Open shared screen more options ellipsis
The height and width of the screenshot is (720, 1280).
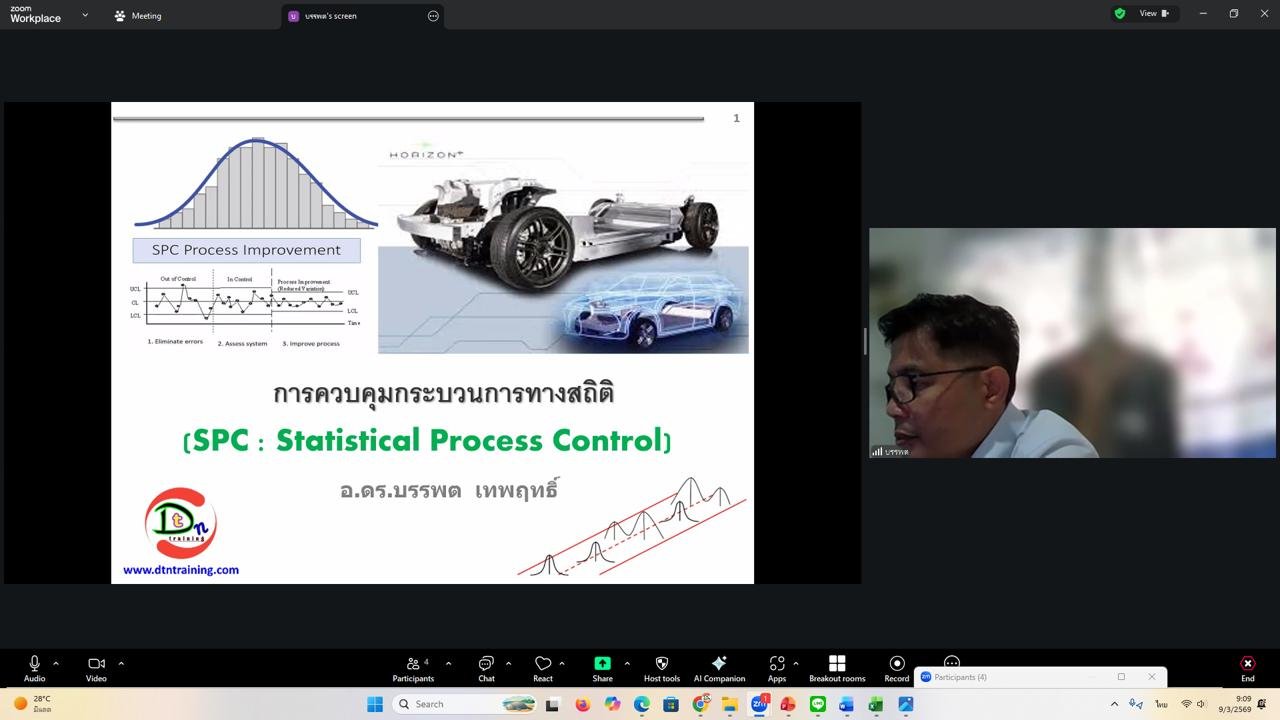pyautogui.click(x=433, y=16)
